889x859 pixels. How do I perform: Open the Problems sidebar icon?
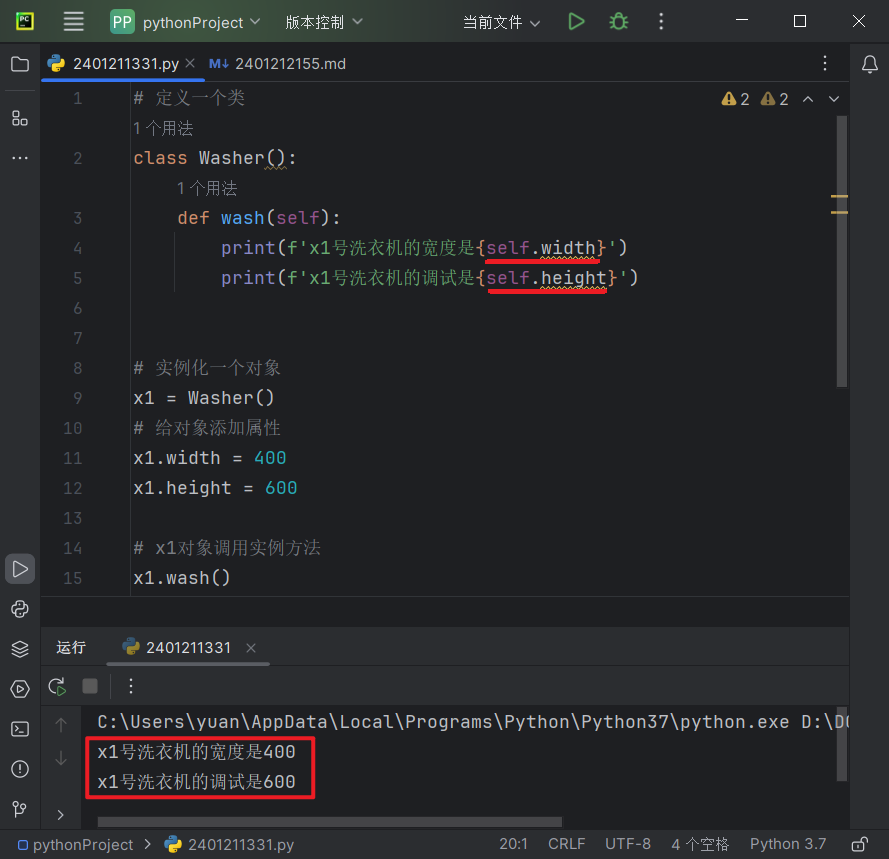click(20, 769)
